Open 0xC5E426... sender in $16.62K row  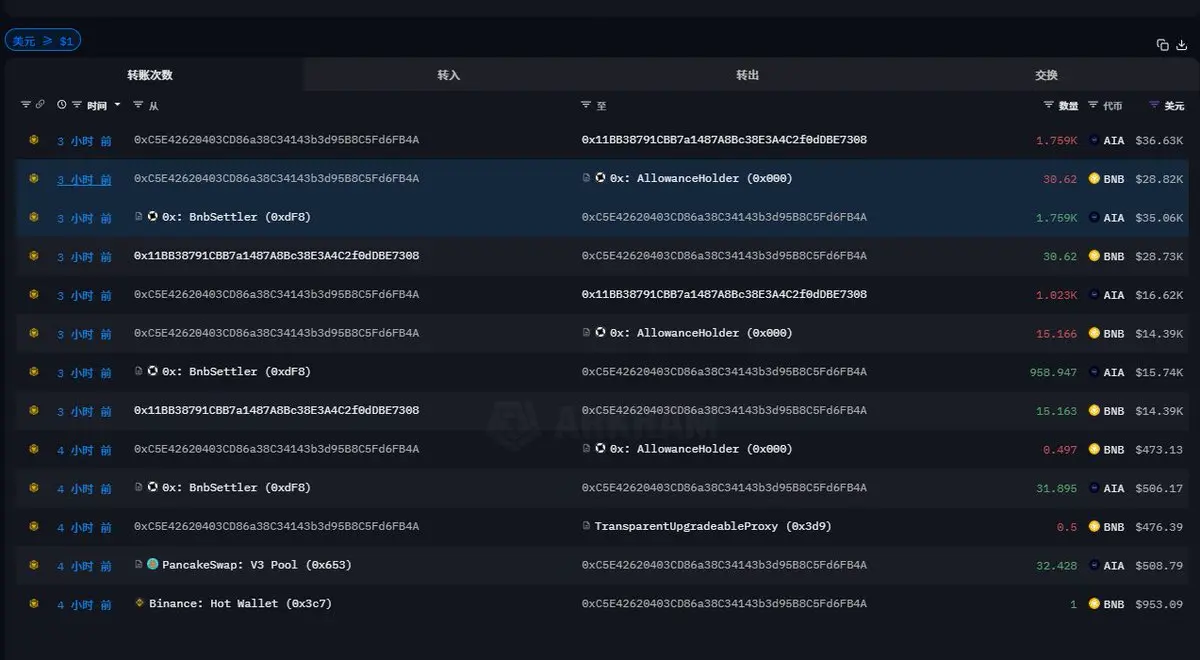pyautogui.click(x=276, y=295)
